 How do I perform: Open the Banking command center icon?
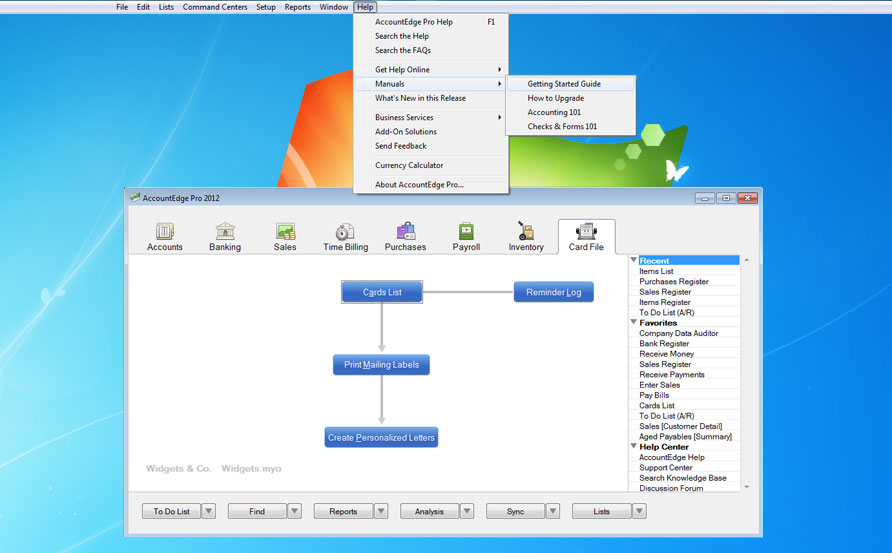coord(225,232)
